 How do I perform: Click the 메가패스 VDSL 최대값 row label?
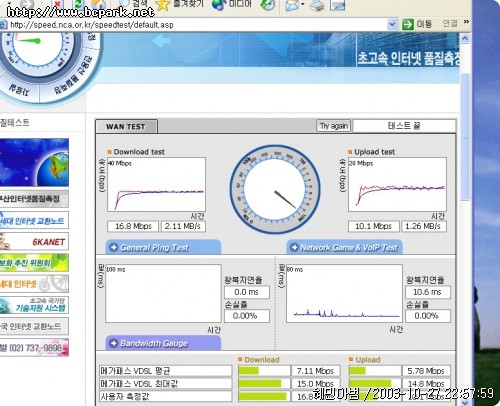tap(165, 383)
